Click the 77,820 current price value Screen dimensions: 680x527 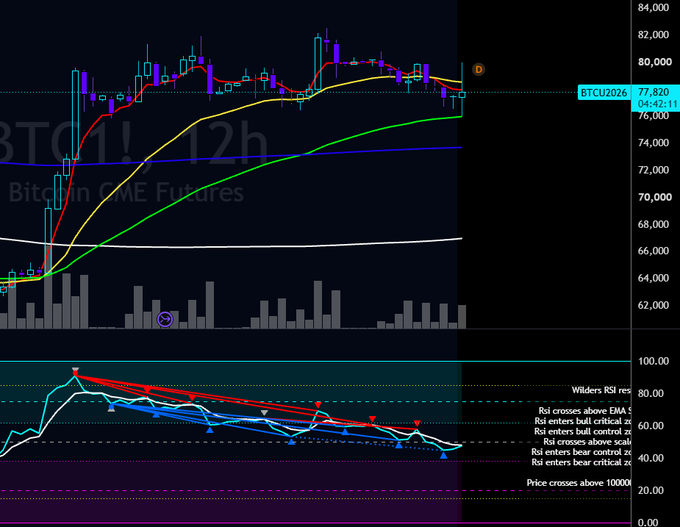654,92
